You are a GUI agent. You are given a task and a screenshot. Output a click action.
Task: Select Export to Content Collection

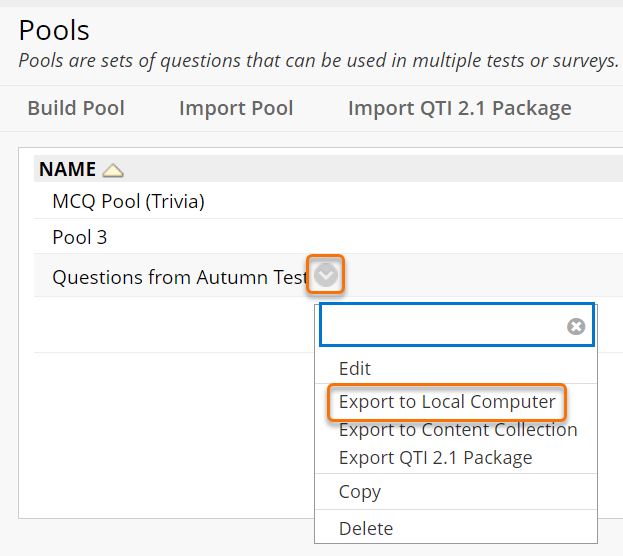[458, 430]
